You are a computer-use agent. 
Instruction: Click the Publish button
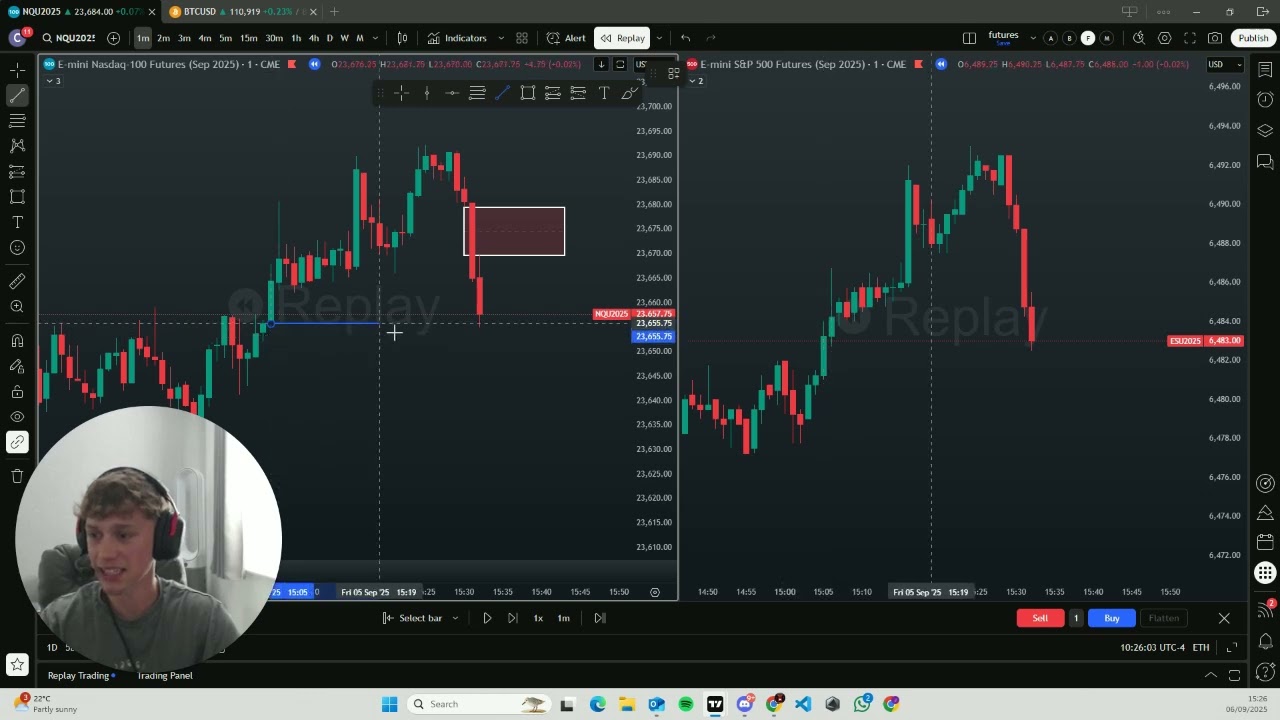tap(1253, 38)
